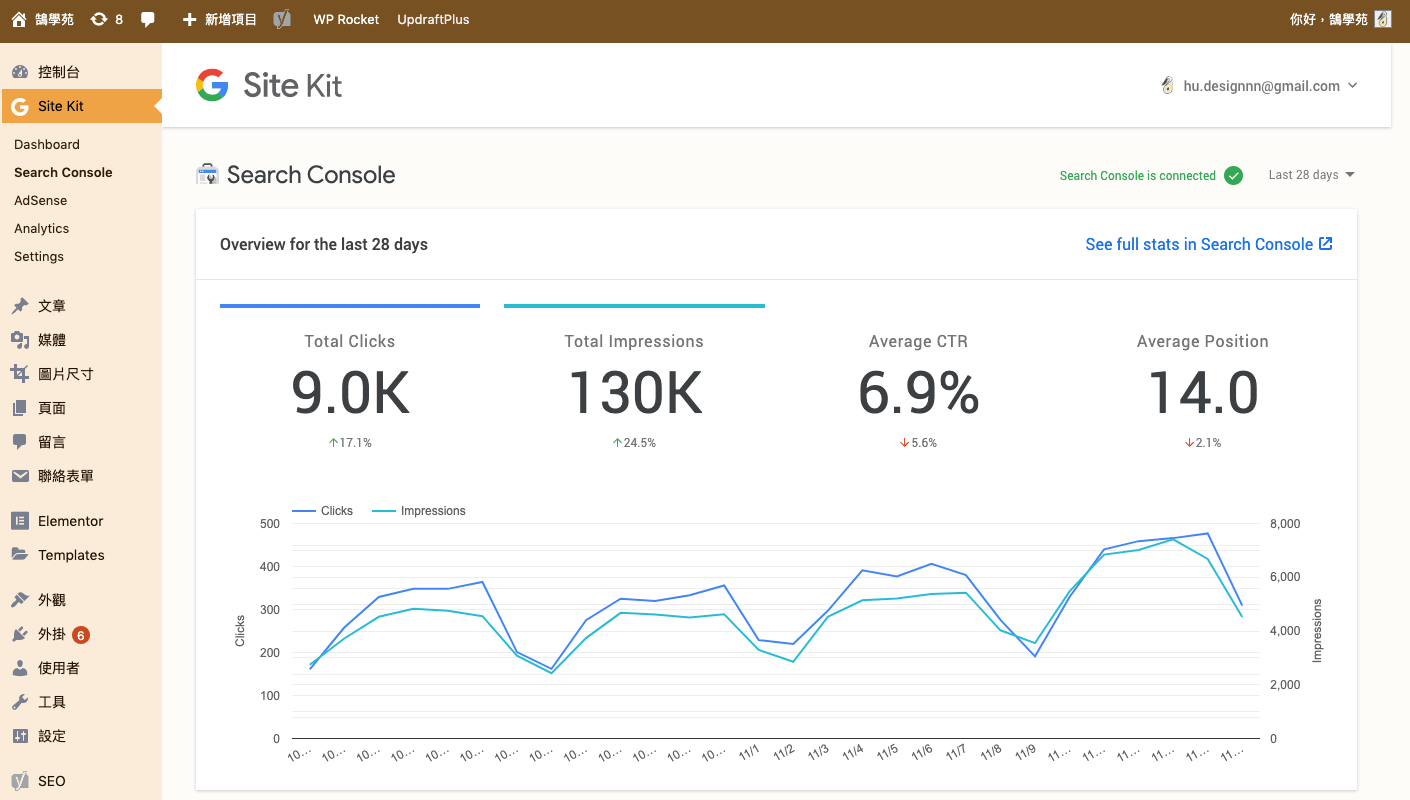Open Analytics submenu item
This screenshot has width=1410, height=800.
pos(42,228)
